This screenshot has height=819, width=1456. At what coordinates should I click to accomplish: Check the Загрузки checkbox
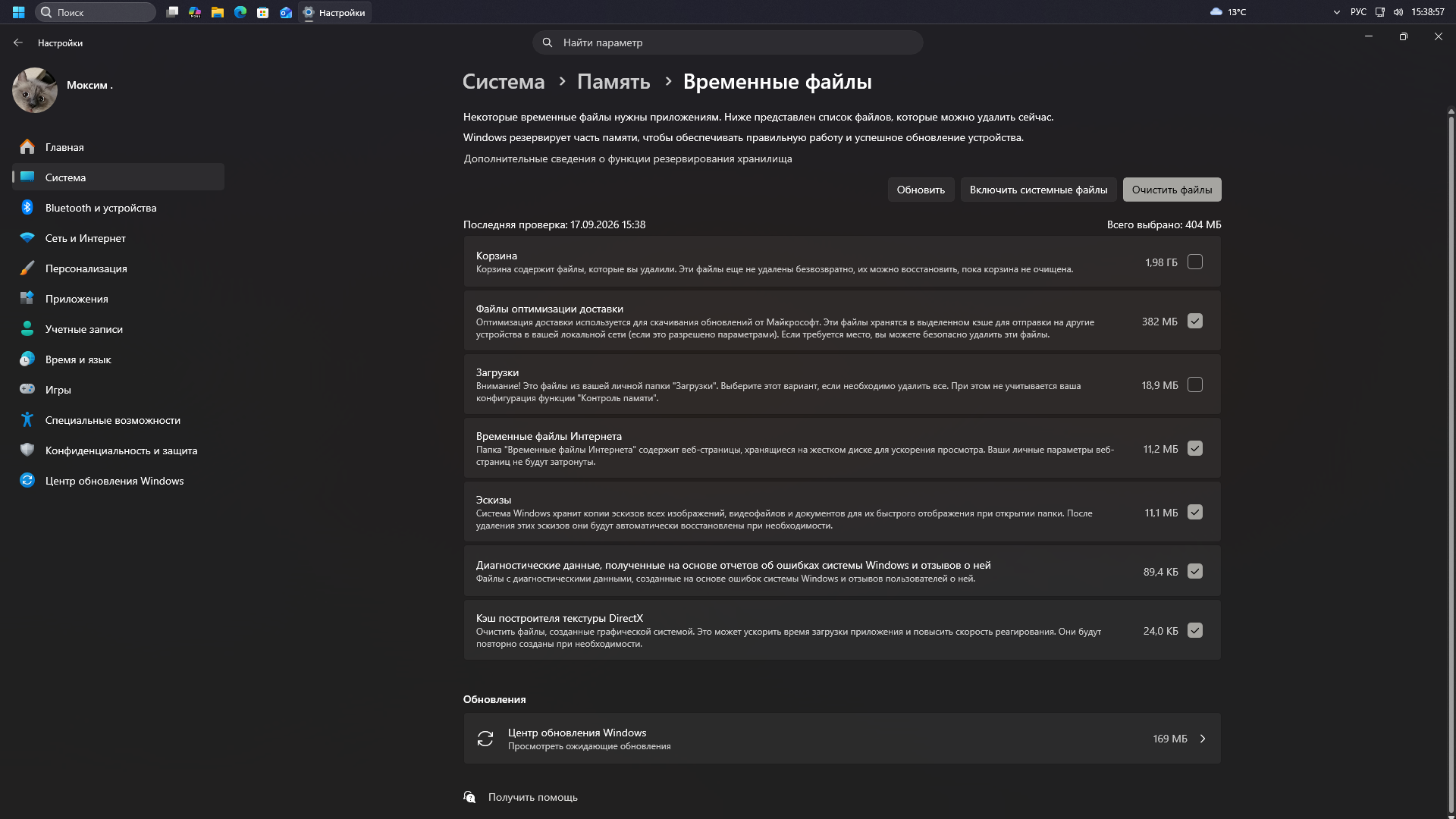click(x=1195, y=384)
